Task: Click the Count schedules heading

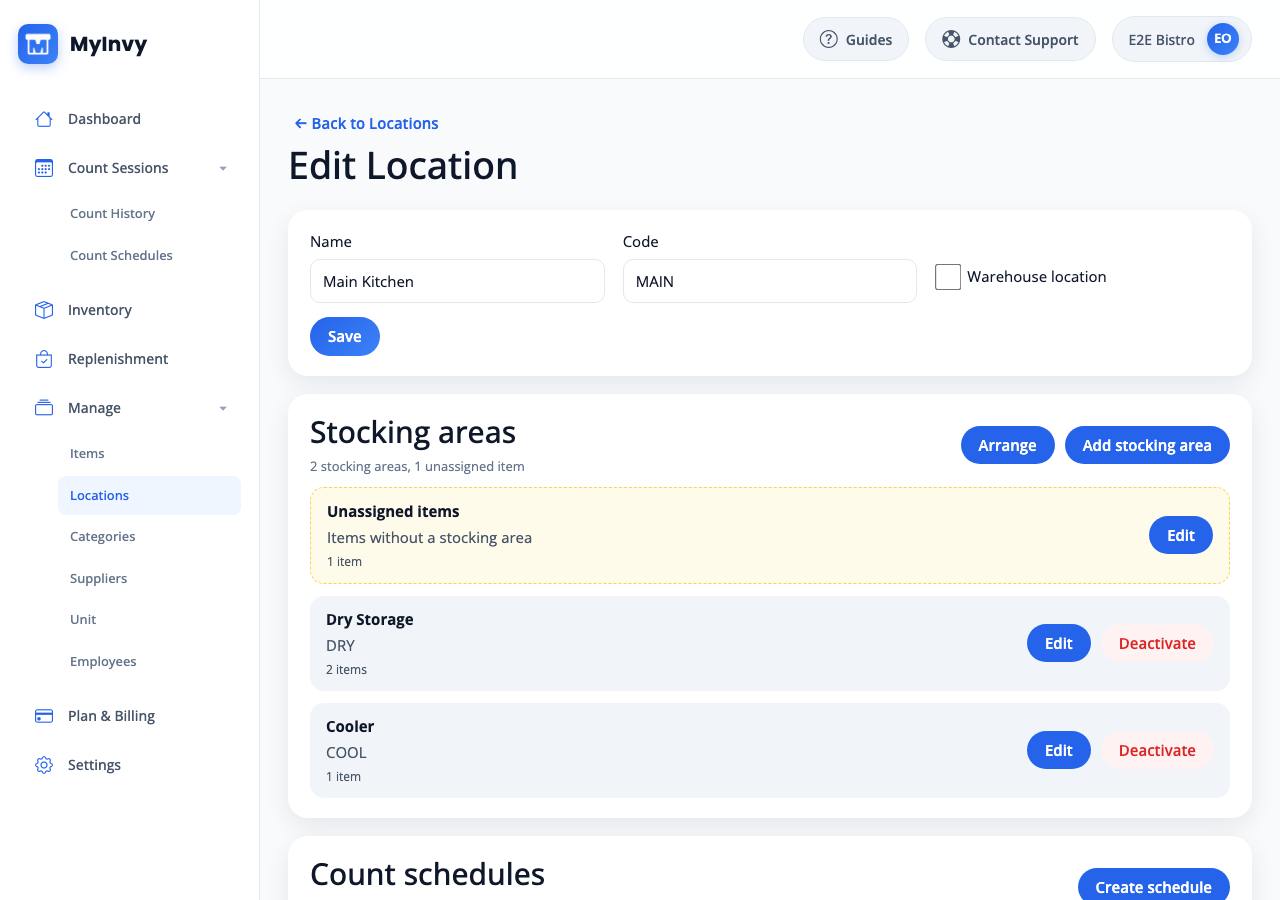Action: click(x=427, y=874)
